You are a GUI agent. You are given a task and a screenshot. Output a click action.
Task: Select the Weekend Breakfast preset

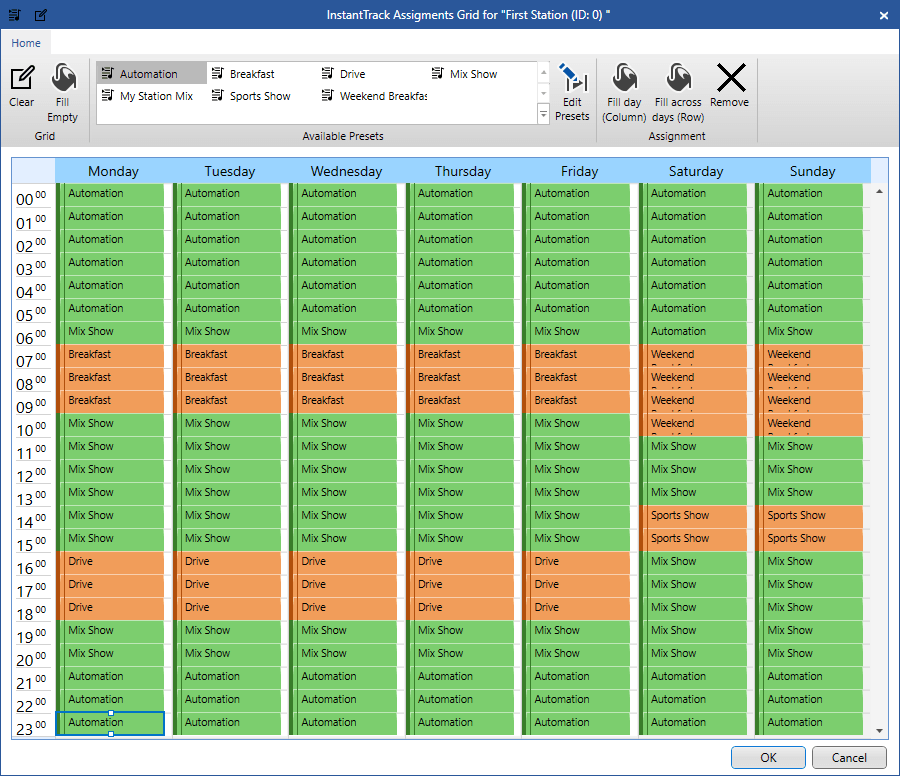pyautogui.click(x=374, y=96)
